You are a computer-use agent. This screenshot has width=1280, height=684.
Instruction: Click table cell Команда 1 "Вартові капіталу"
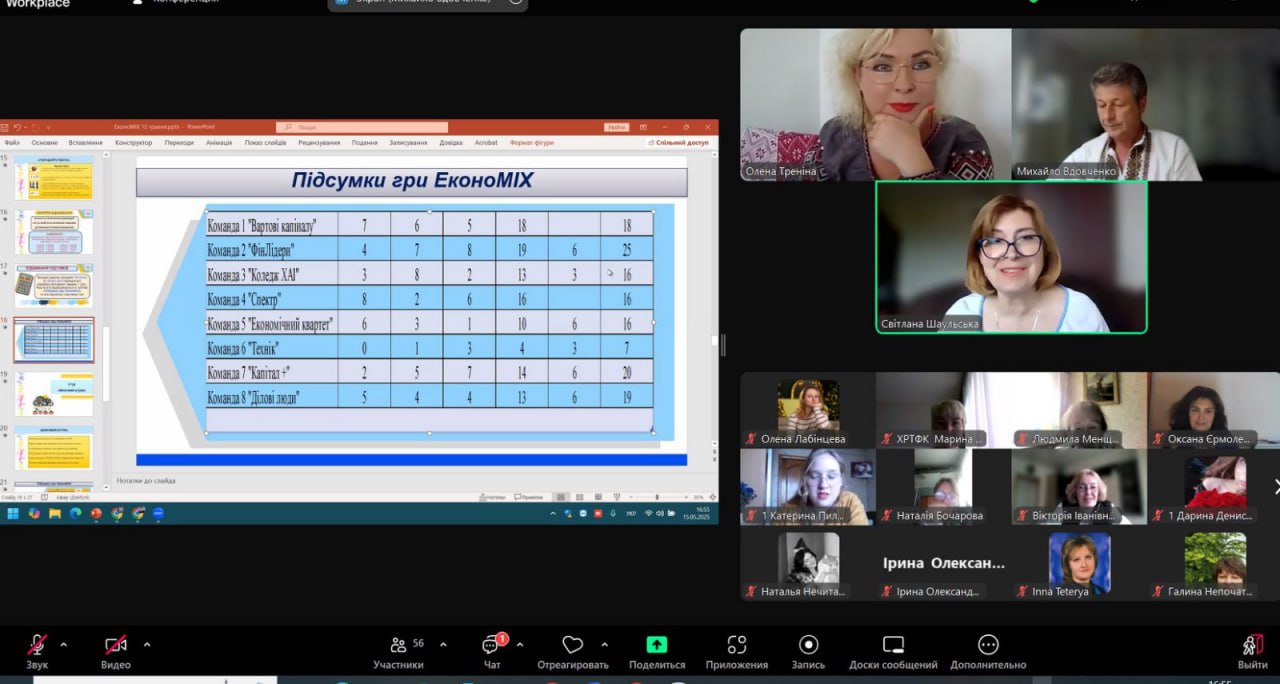(x=272, y=225)
